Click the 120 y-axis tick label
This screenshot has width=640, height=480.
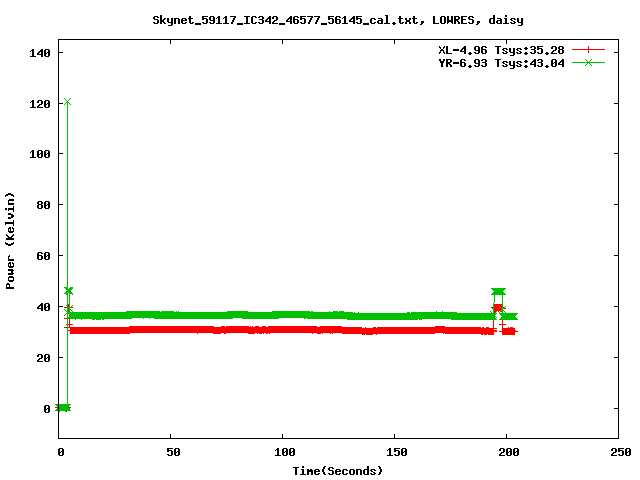pos(40,104)
